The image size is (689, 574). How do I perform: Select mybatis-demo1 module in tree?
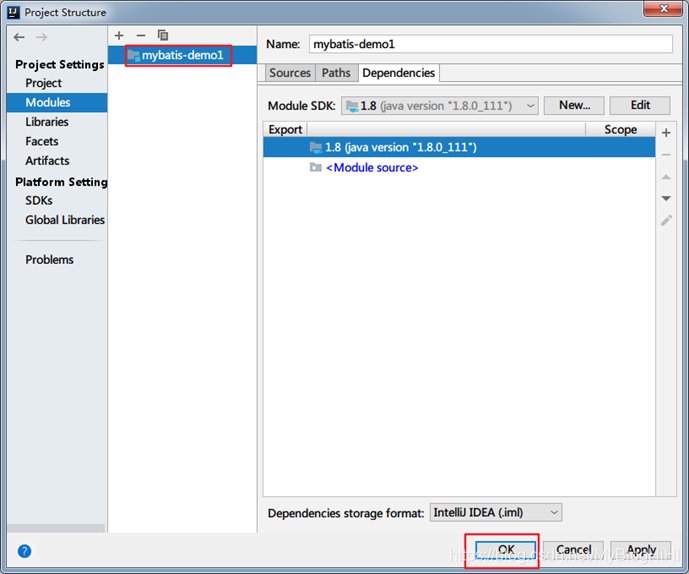182,55
